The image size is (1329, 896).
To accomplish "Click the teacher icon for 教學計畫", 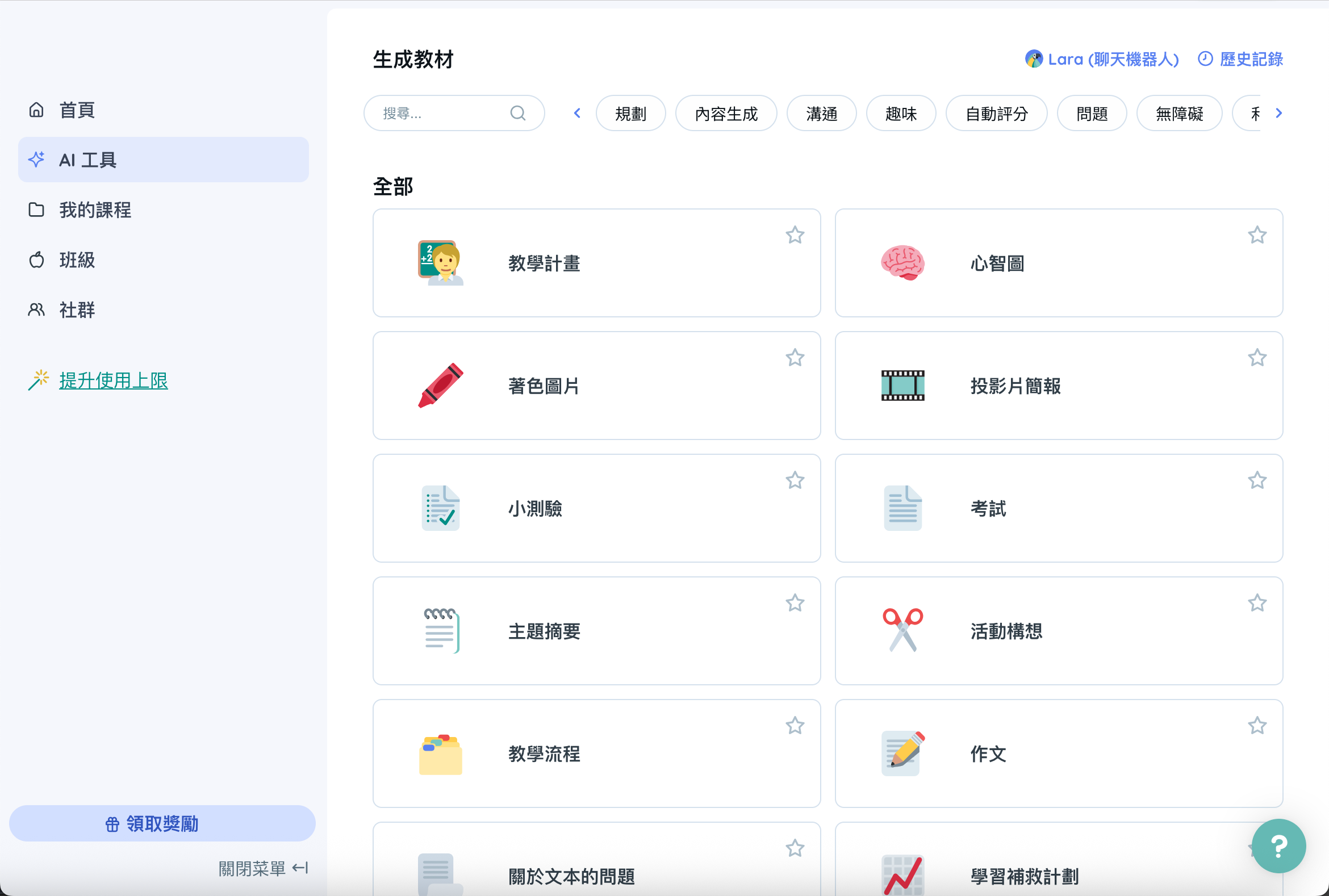I will [441, 263].
